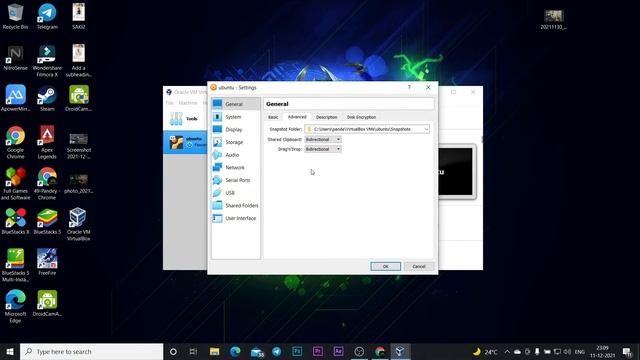
Task: Open File Explorer from the taskbar
Action: 214,351
